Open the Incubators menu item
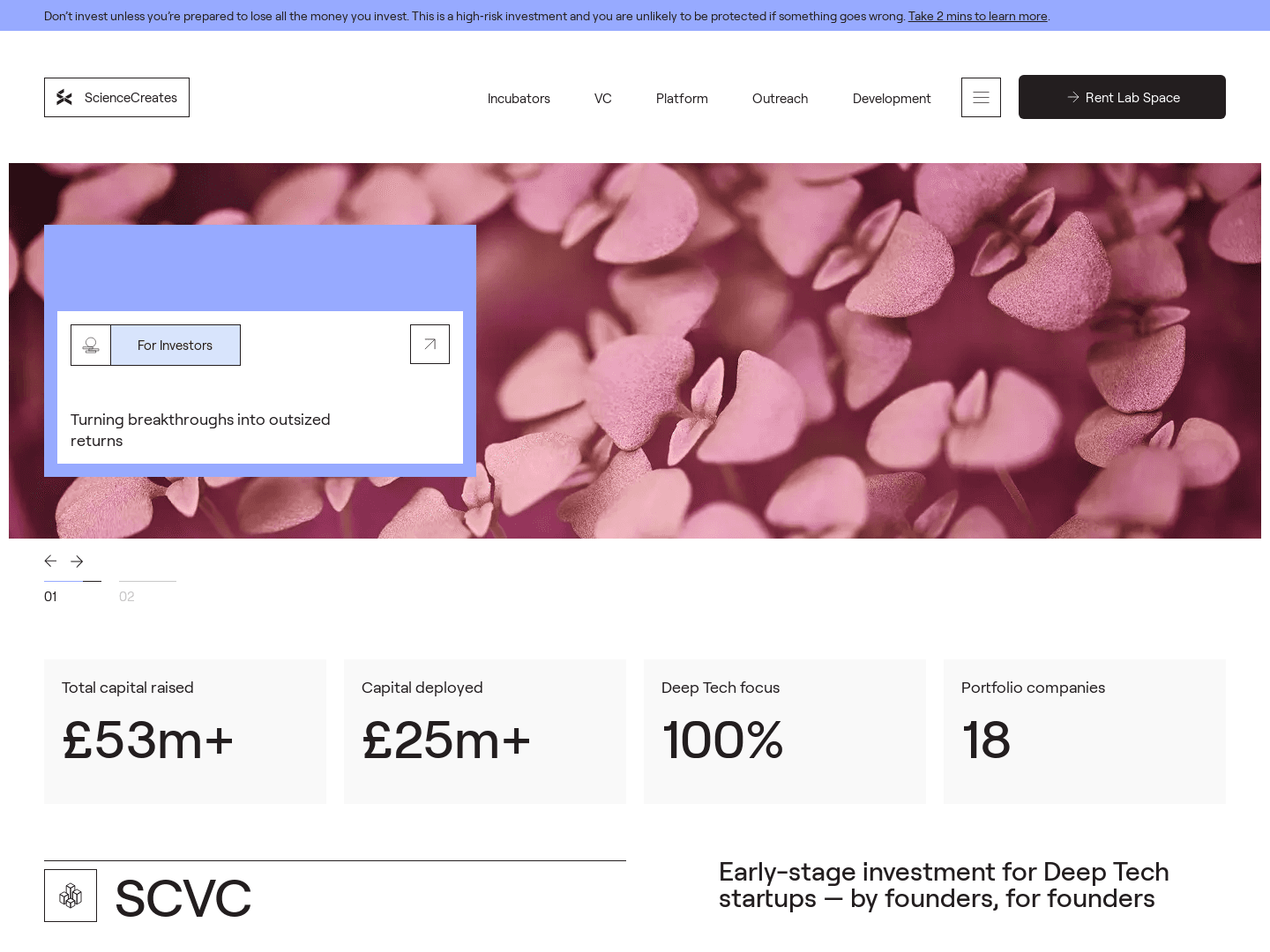This screenshot has height=952, width=1270. pos(519,98)
